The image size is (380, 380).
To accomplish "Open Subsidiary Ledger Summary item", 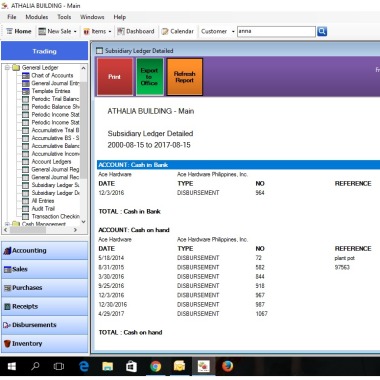I will coord(55,185).
